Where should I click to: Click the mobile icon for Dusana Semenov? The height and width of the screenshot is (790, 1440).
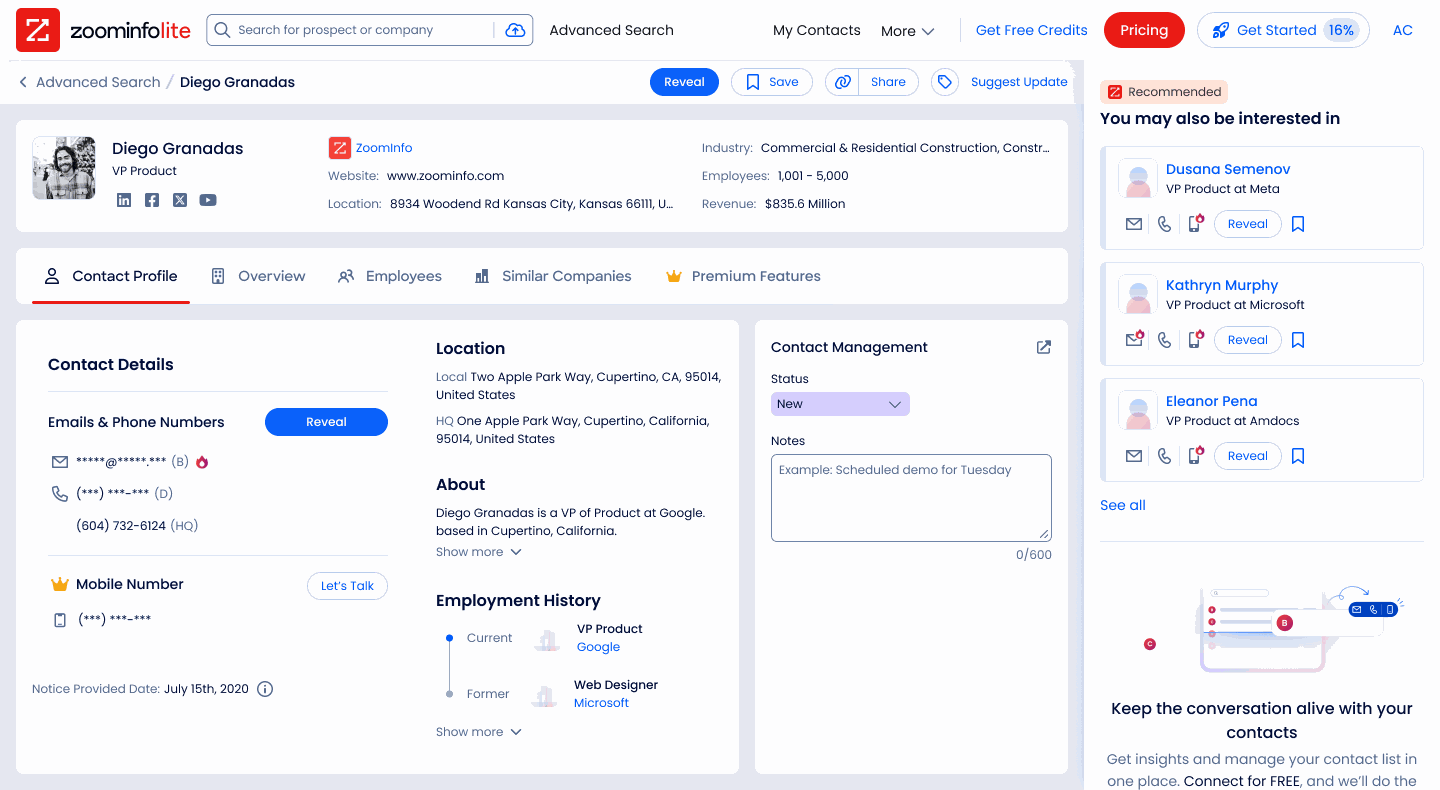point(1195,223)
